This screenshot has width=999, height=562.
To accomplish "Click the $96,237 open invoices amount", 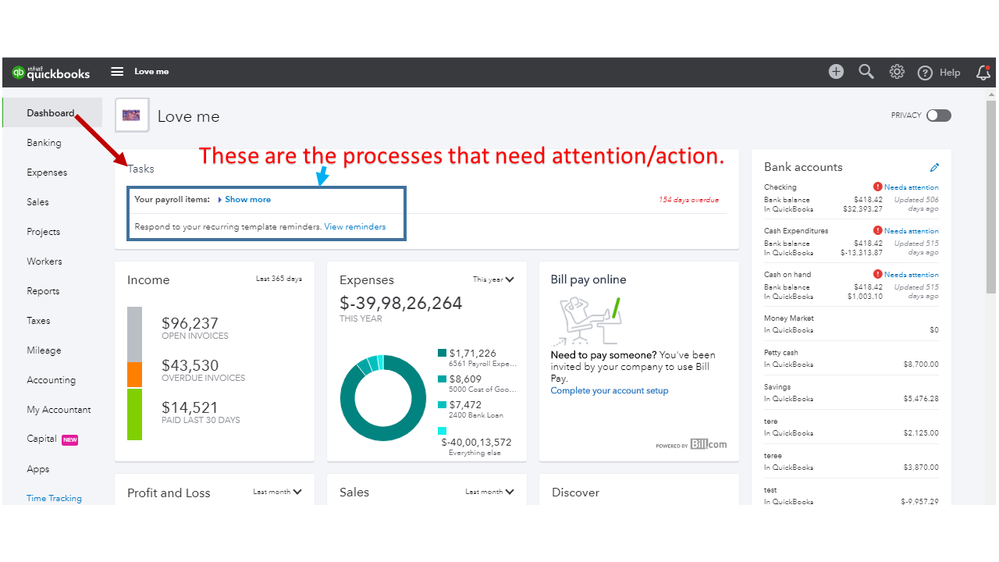I will coord(190,323).
